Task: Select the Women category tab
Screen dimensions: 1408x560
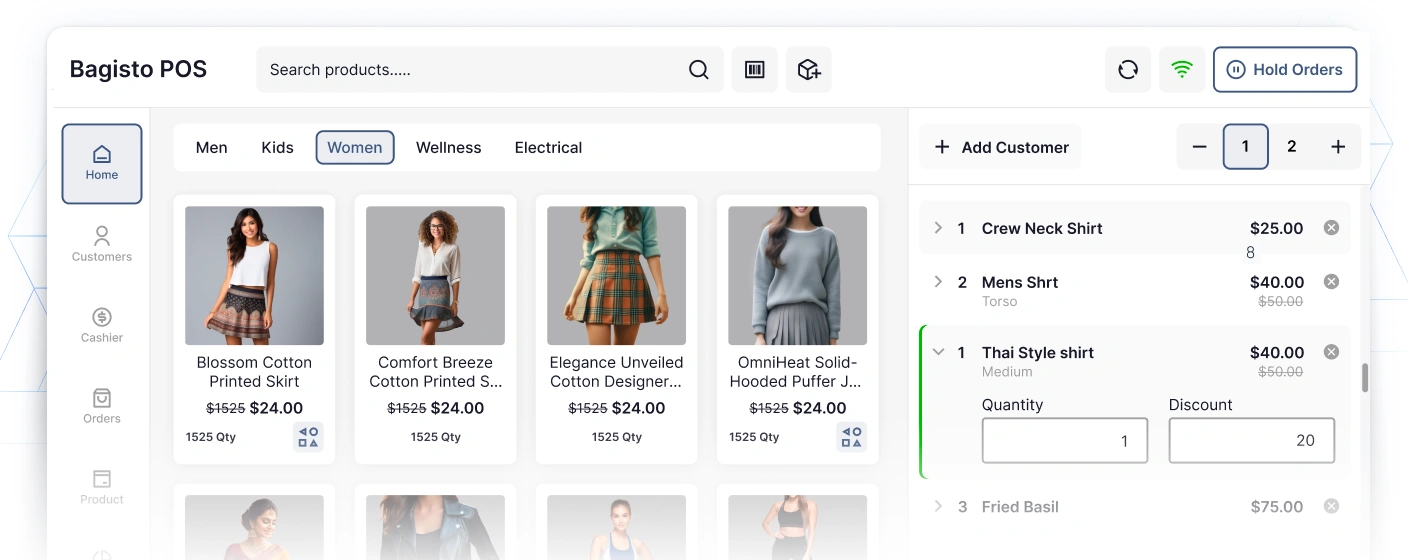Action: click(x=355, y=147)
